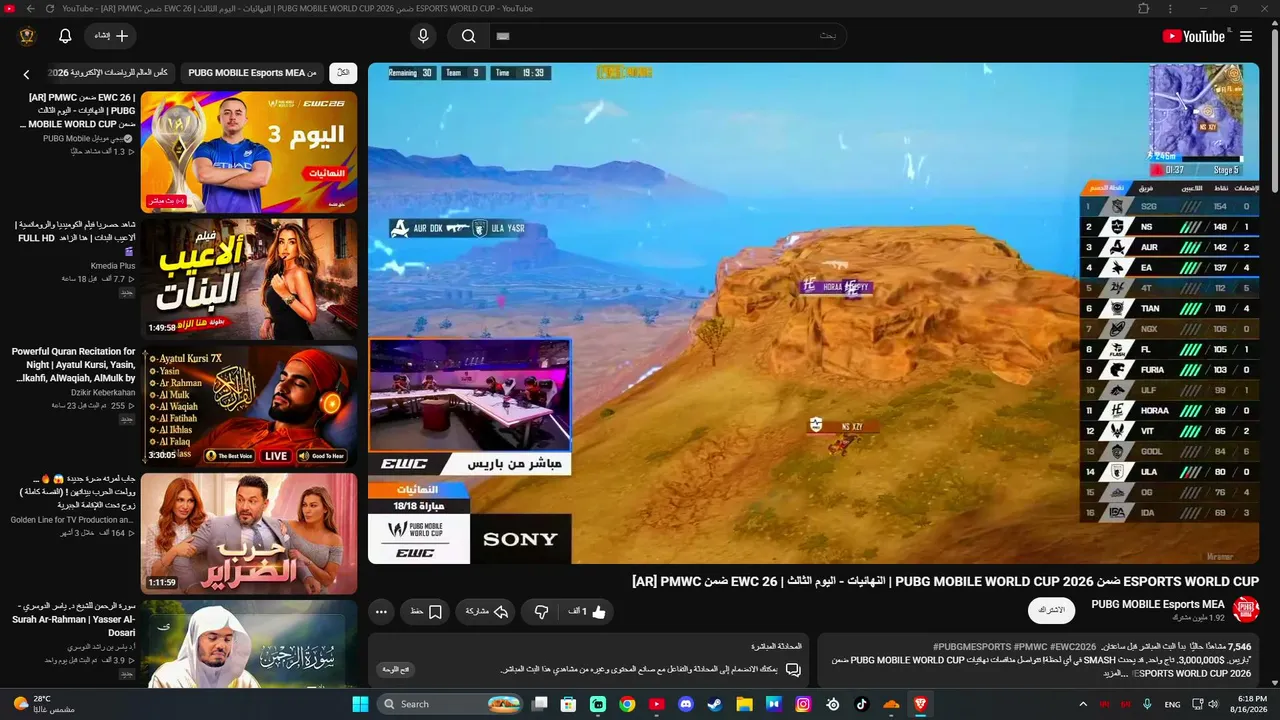
Task: Open the YouTube home logo
Action: click(x=1193, y=36)
